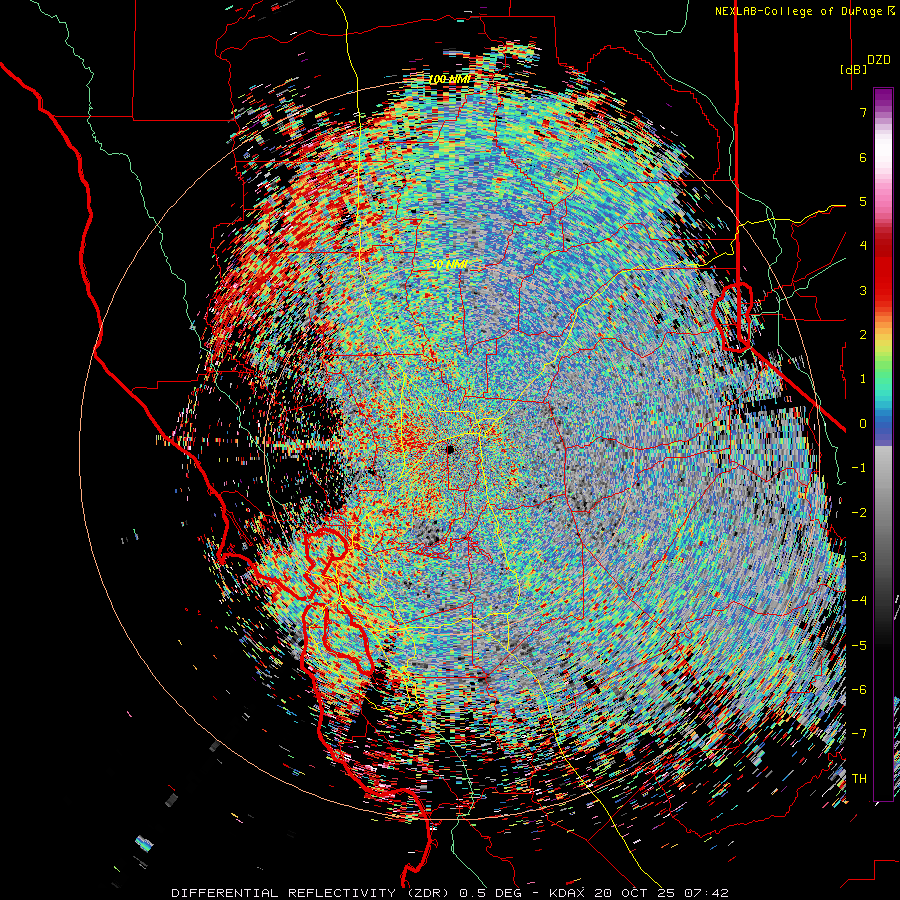900x900 pixels.
Task: Click the 1 value on the color scale
Action: tap(863, 379)
